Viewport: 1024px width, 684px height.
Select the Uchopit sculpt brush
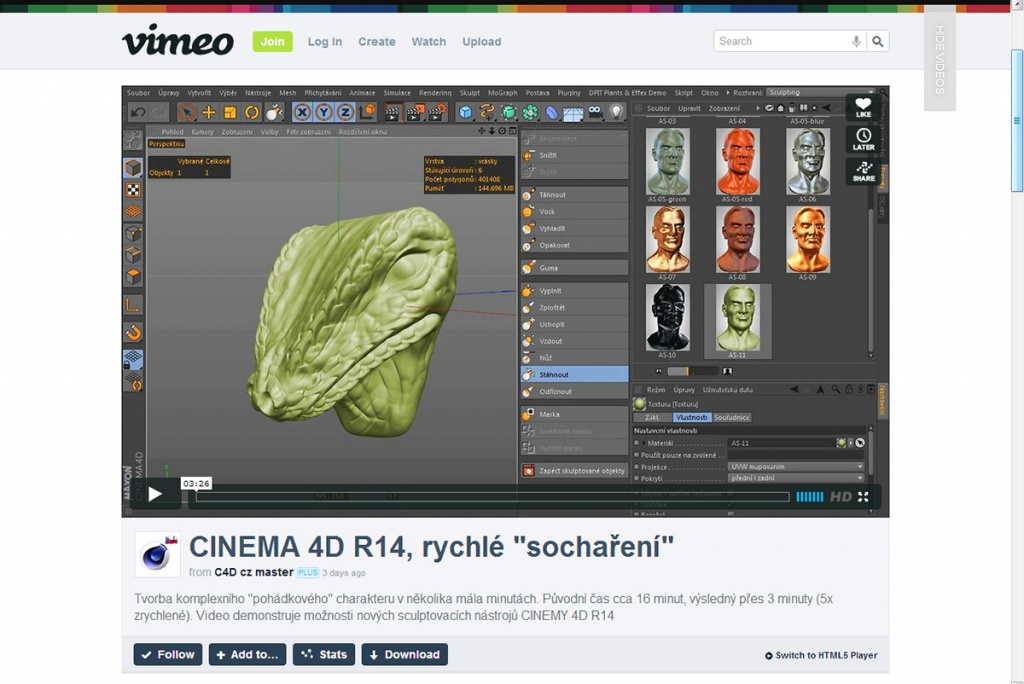coord(575,324)
